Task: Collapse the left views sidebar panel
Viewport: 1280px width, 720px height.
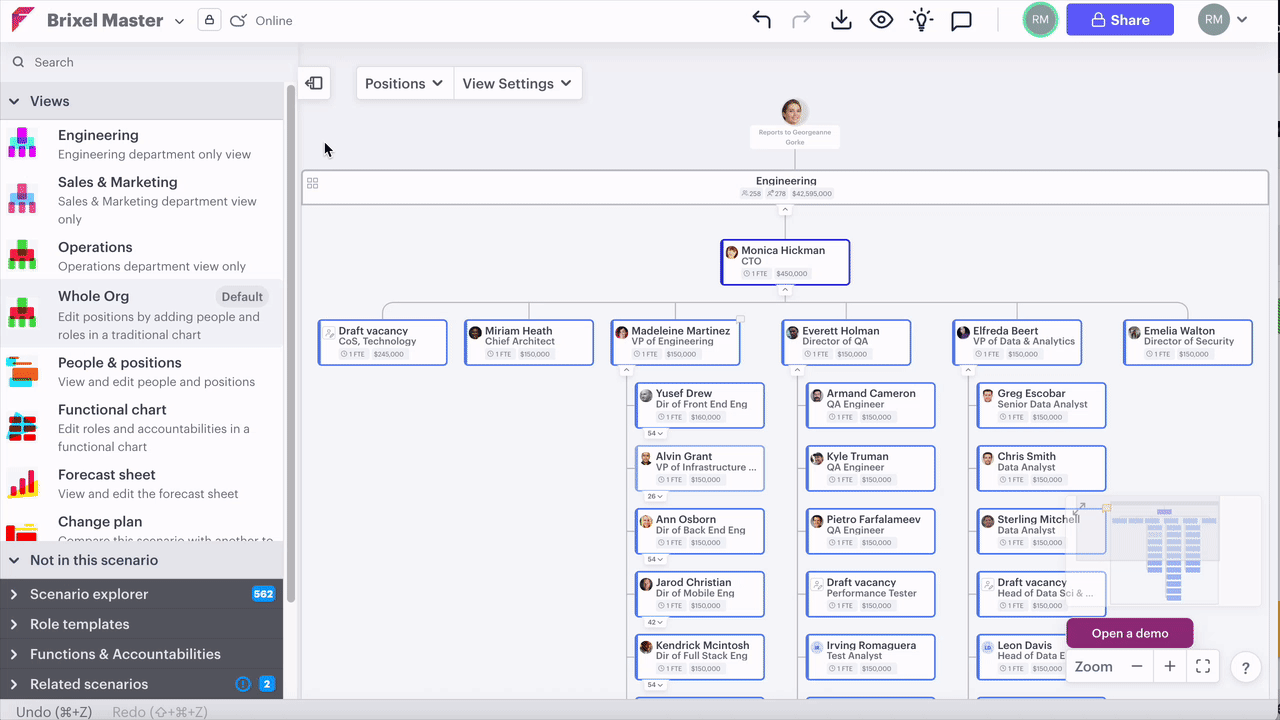Action: click(x=314, y=83)
